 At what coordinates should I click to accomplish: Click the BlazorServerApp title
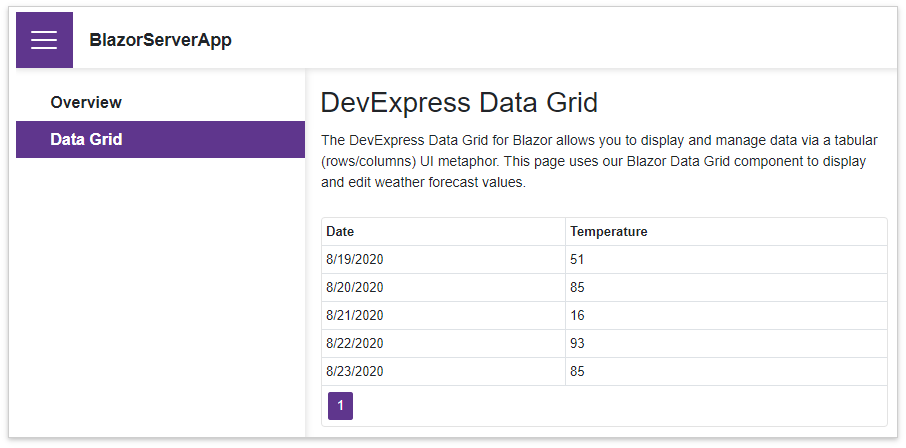[x=160, y=40]
